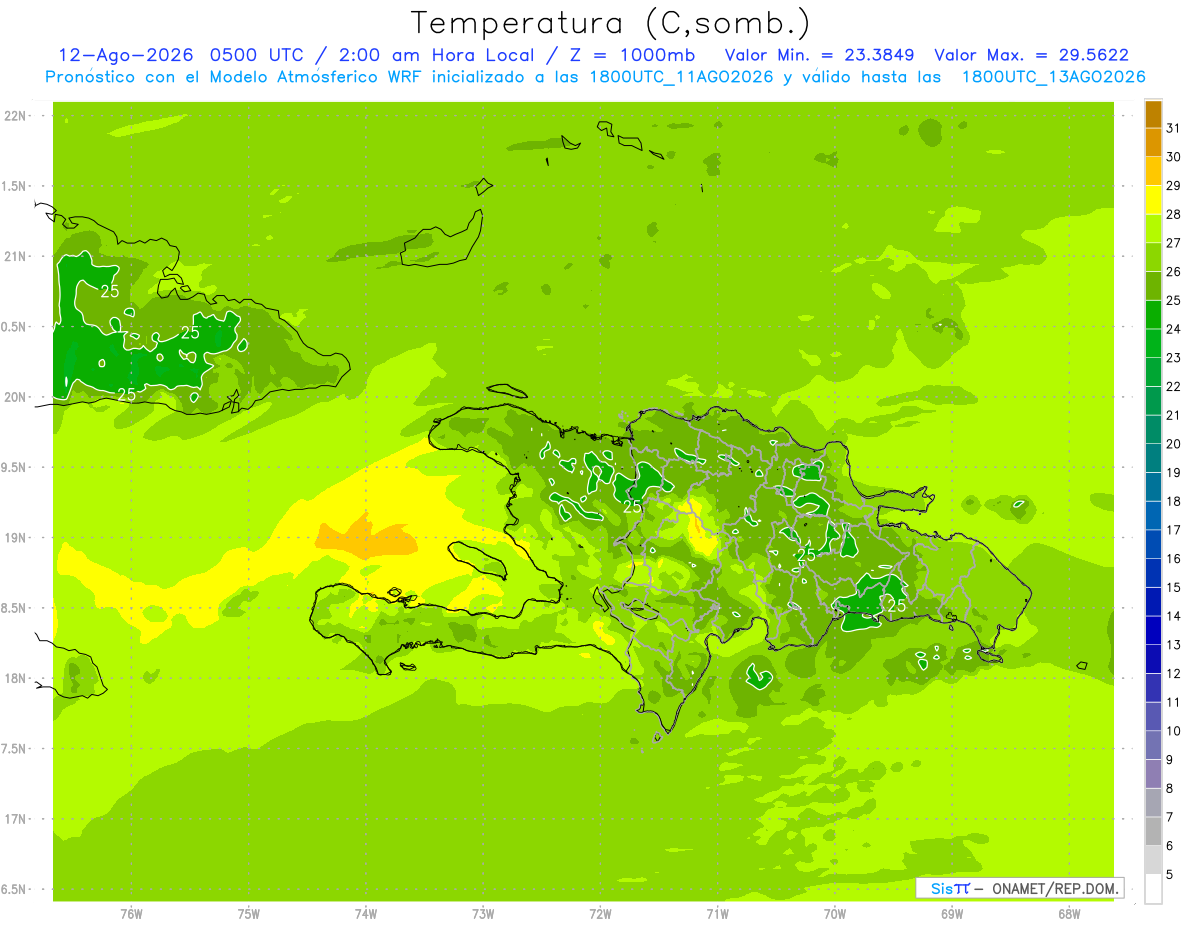The image size is (1200, 927).
Task: Click the orange warm patch west of Haiti
Action: pos(366,536)
